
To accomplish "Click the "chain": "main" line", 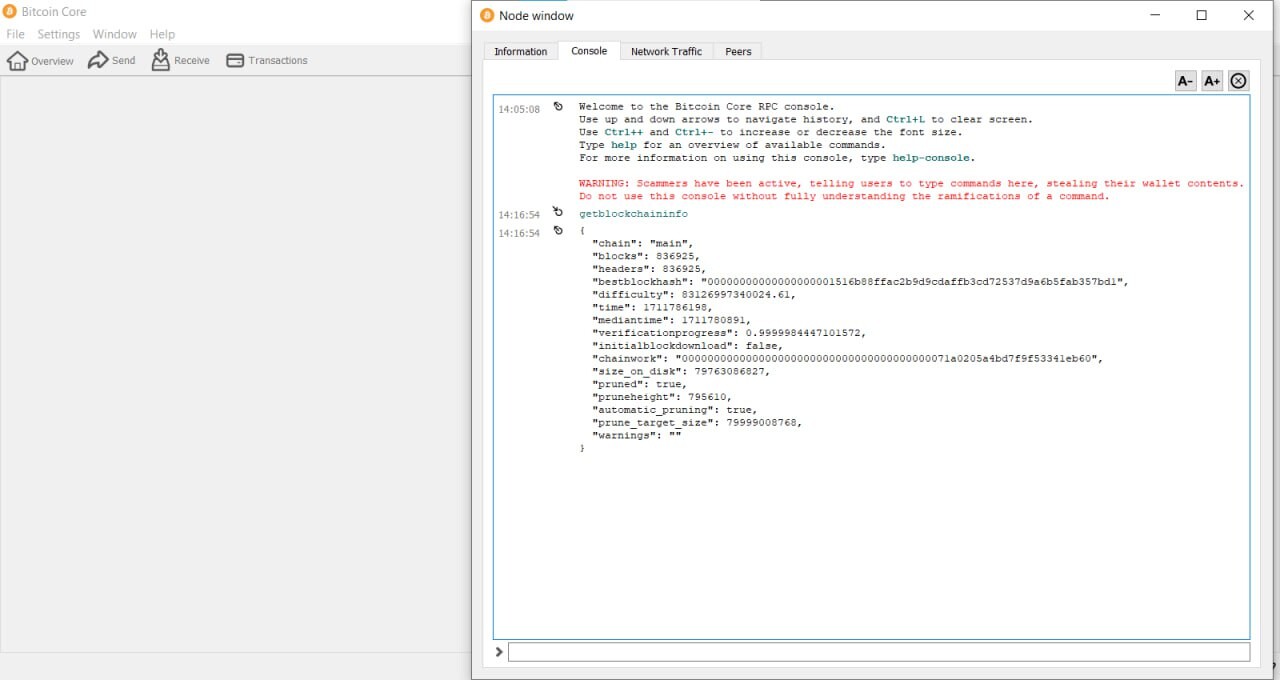I will coord(642,243).
